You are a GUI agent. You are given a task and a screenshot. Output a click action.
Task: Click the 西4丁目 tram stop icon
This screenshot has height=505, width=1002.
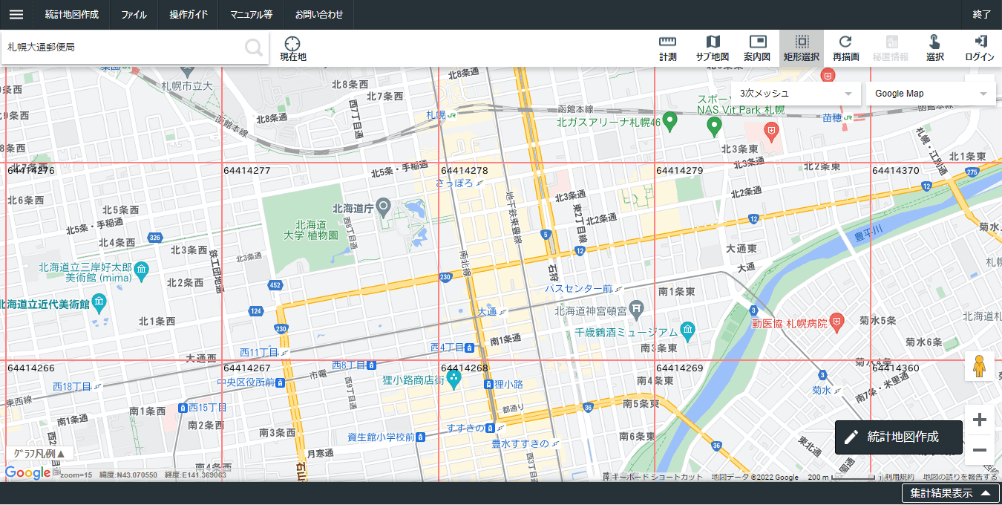point(470,348)
